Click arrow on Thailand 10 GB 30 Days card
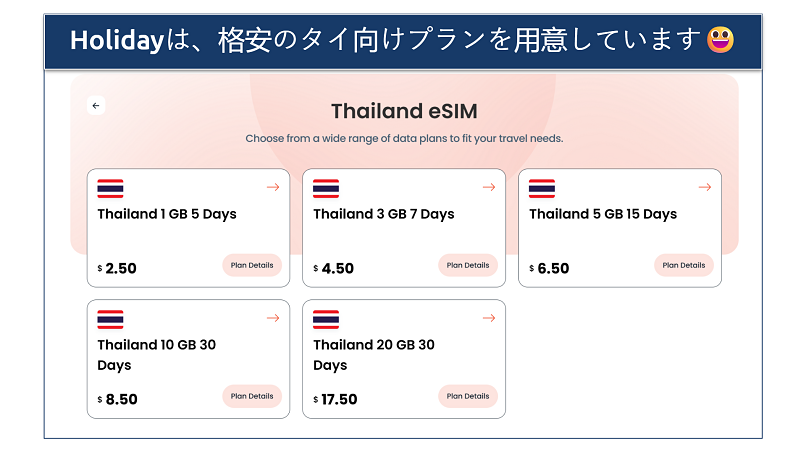 click(273, 318)
